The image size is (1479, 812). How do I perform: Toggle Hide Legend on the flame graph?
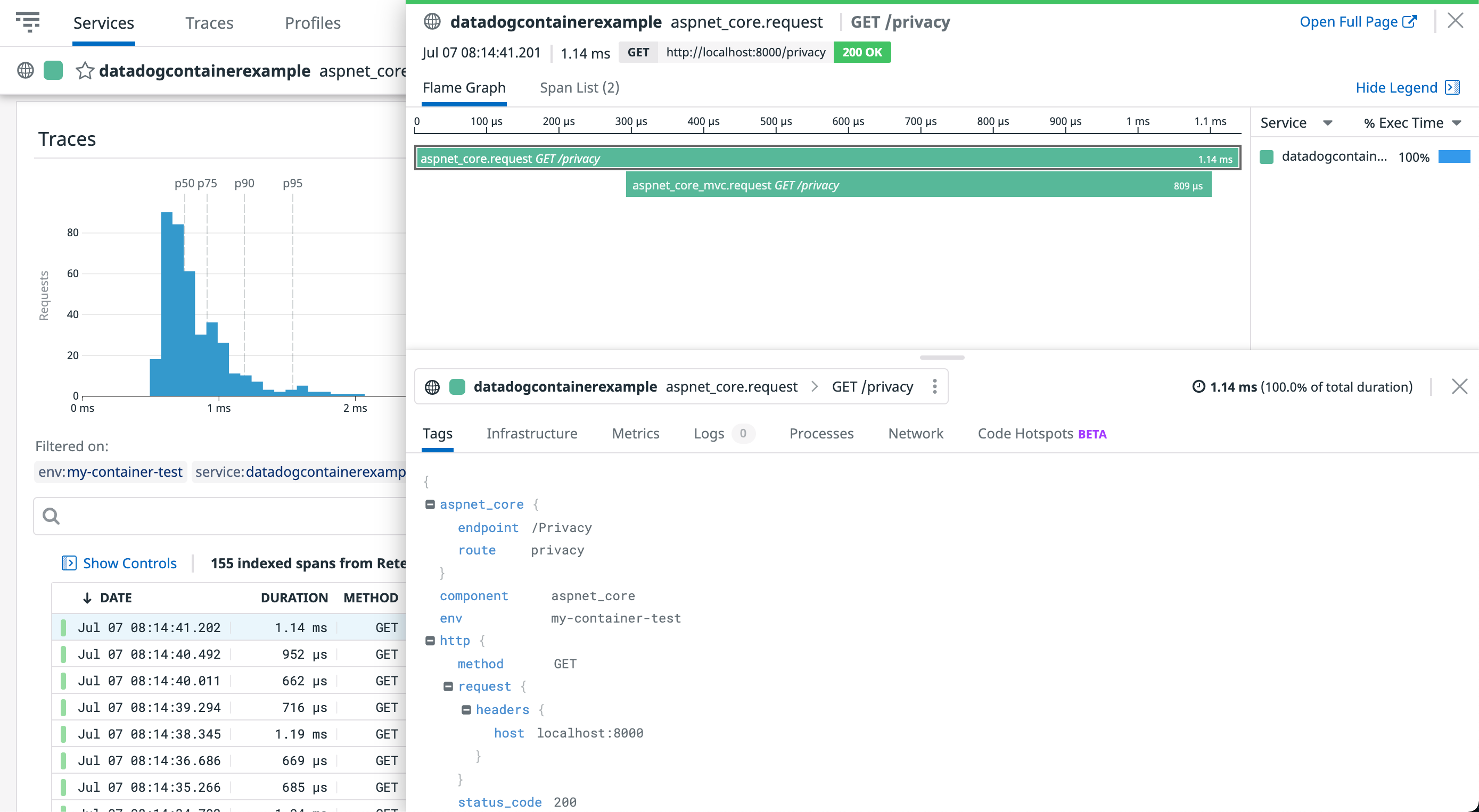coord(1397,87)
